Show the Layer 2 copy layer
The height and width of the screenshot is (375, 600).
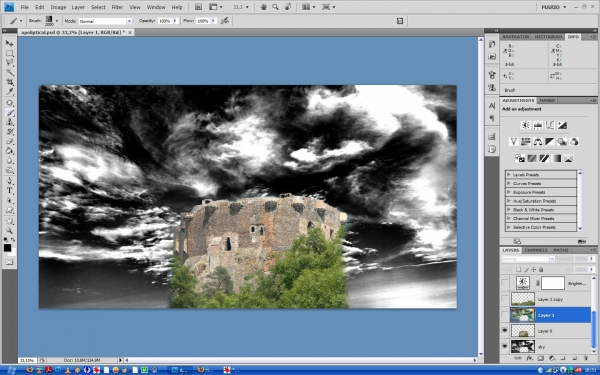505,299
